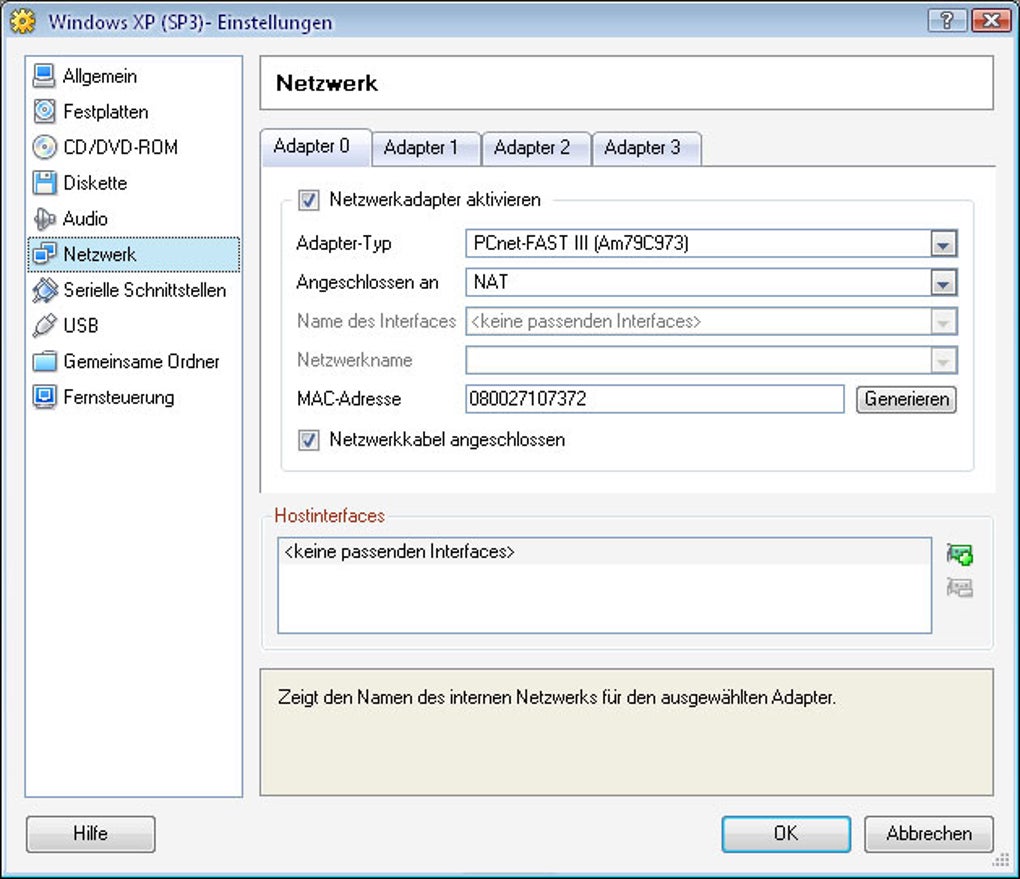
Task: Open the Audio speaker icon
Action: click(44, 219)
